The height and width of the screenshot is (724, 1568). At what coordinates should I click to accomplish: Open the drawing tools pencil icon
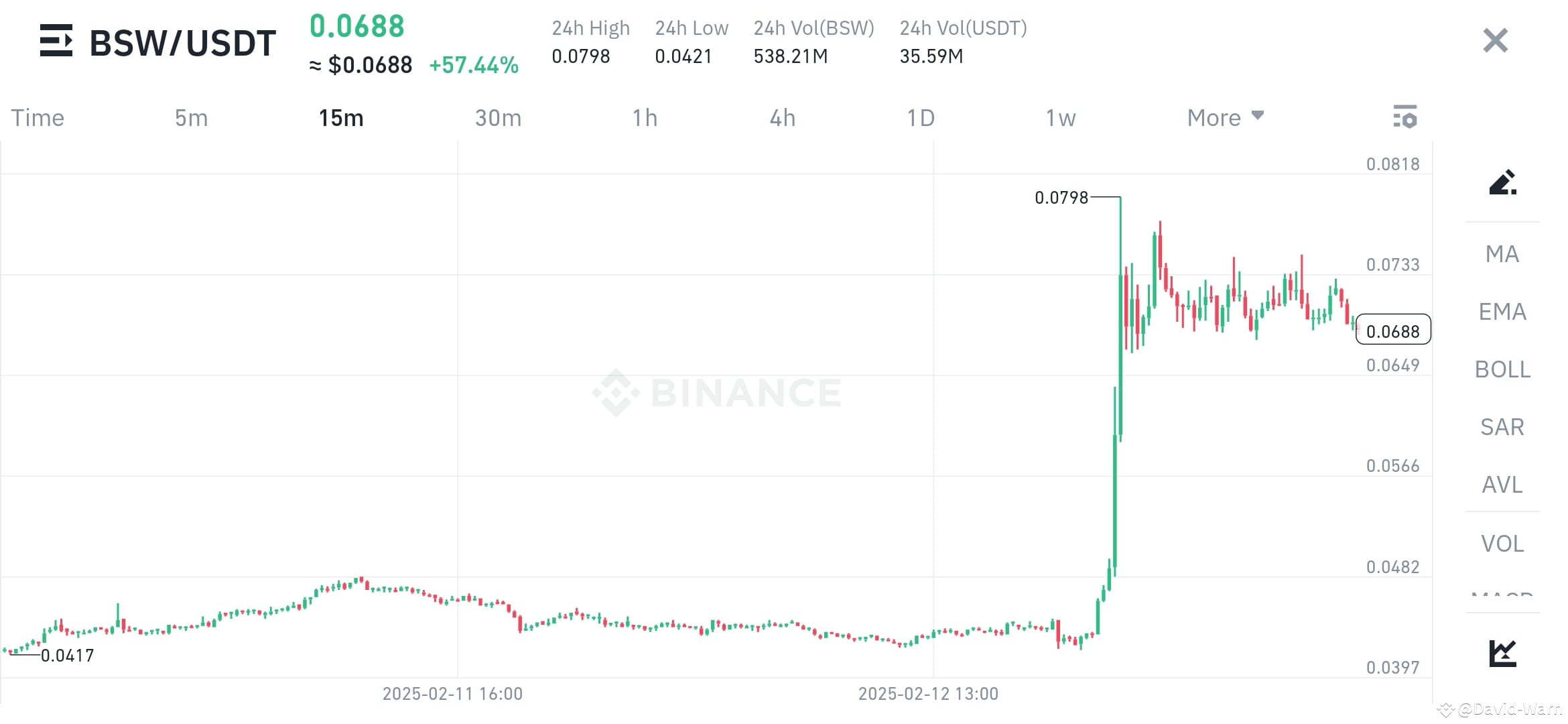[1503, 182]
